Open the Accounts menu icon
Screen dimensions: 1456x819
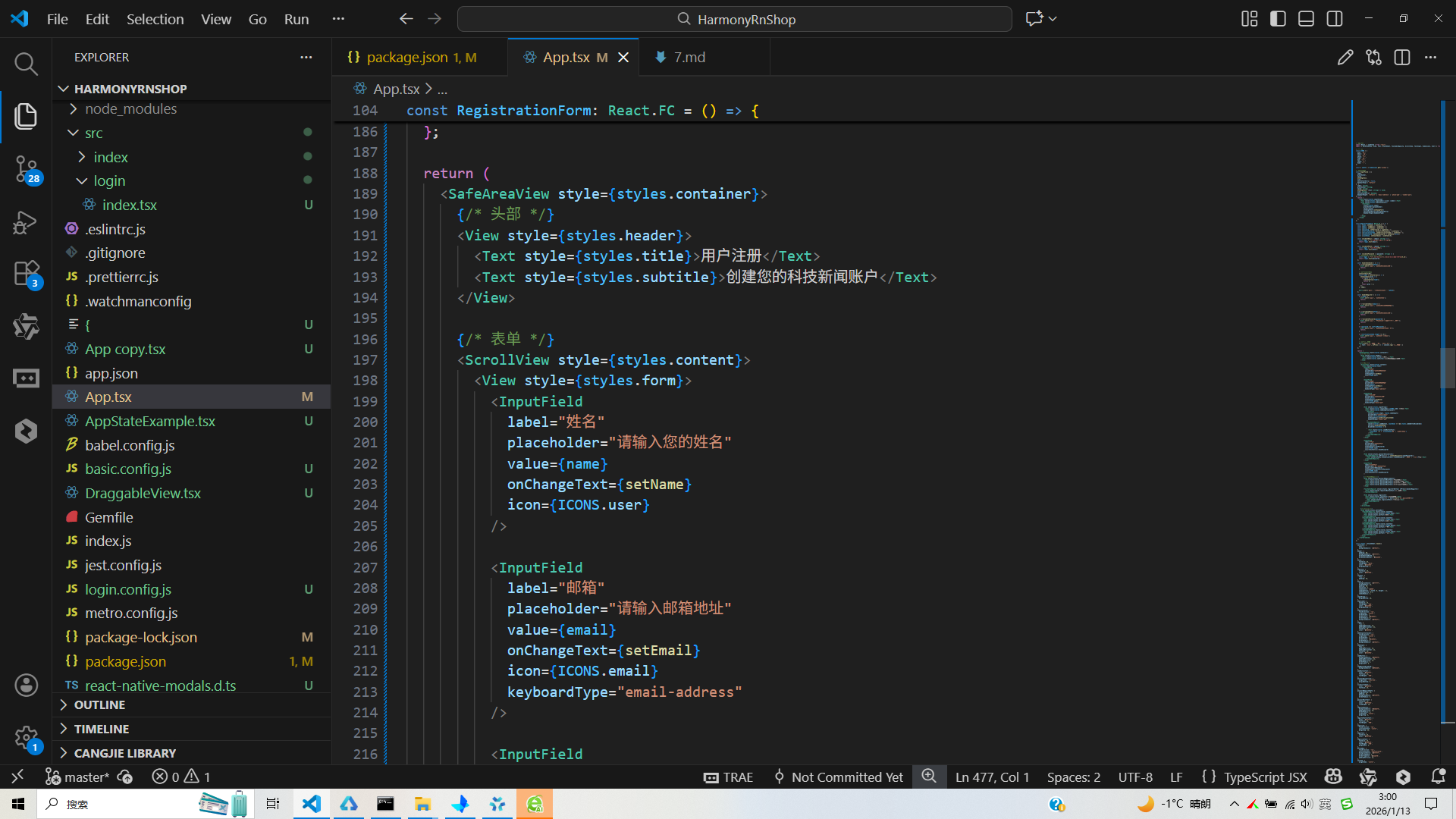coord(26,685)
